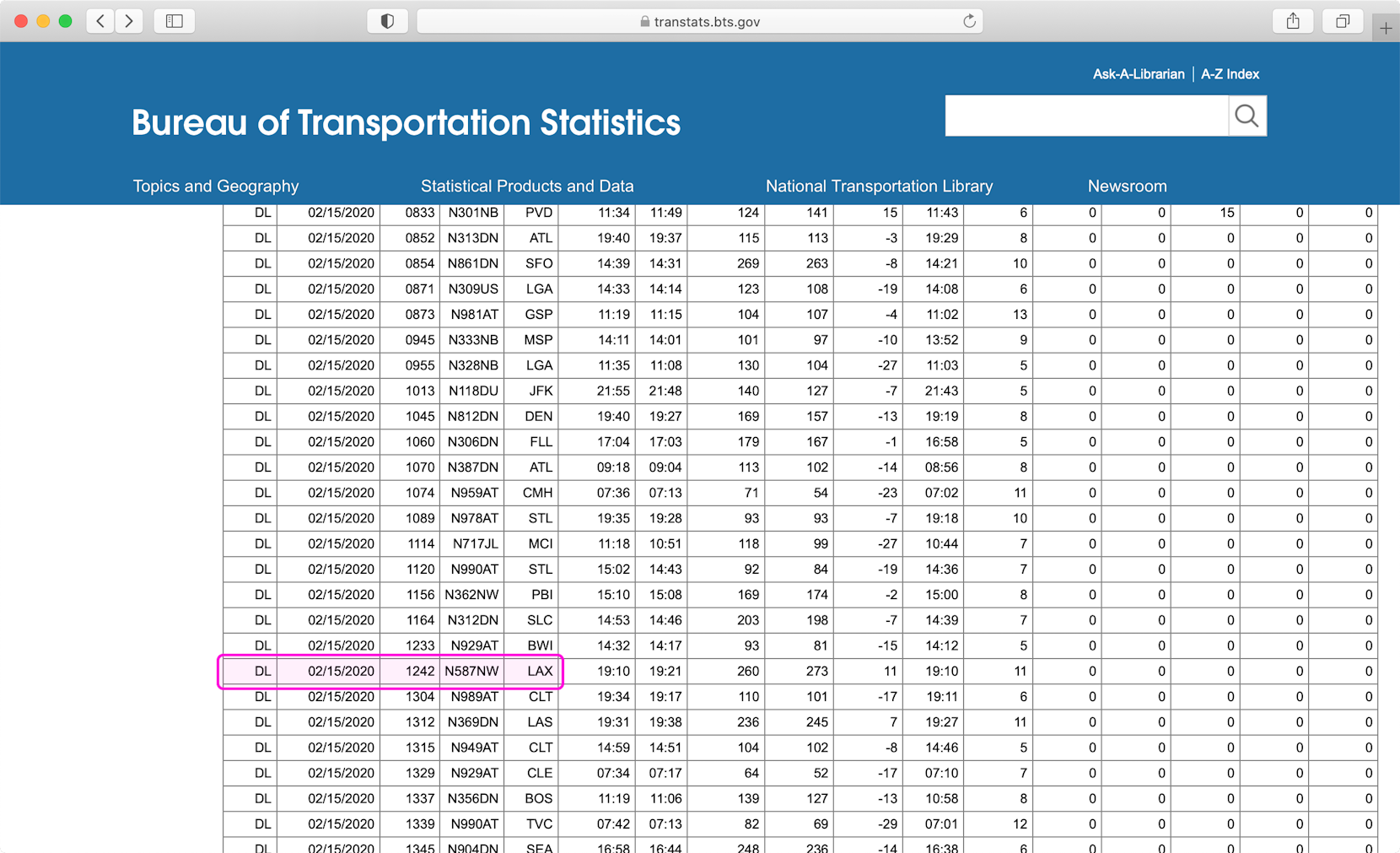Open a new tab with plus

(x=1386, y=28)
